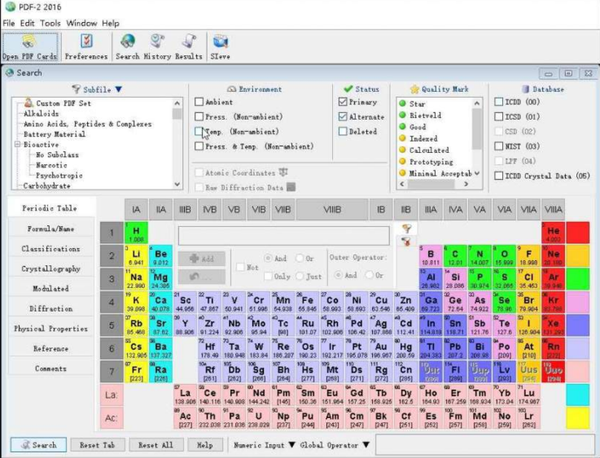Click the Search globe toolbar icon
600x458 pixels.
pyautogui.click(x=127, y=47)
